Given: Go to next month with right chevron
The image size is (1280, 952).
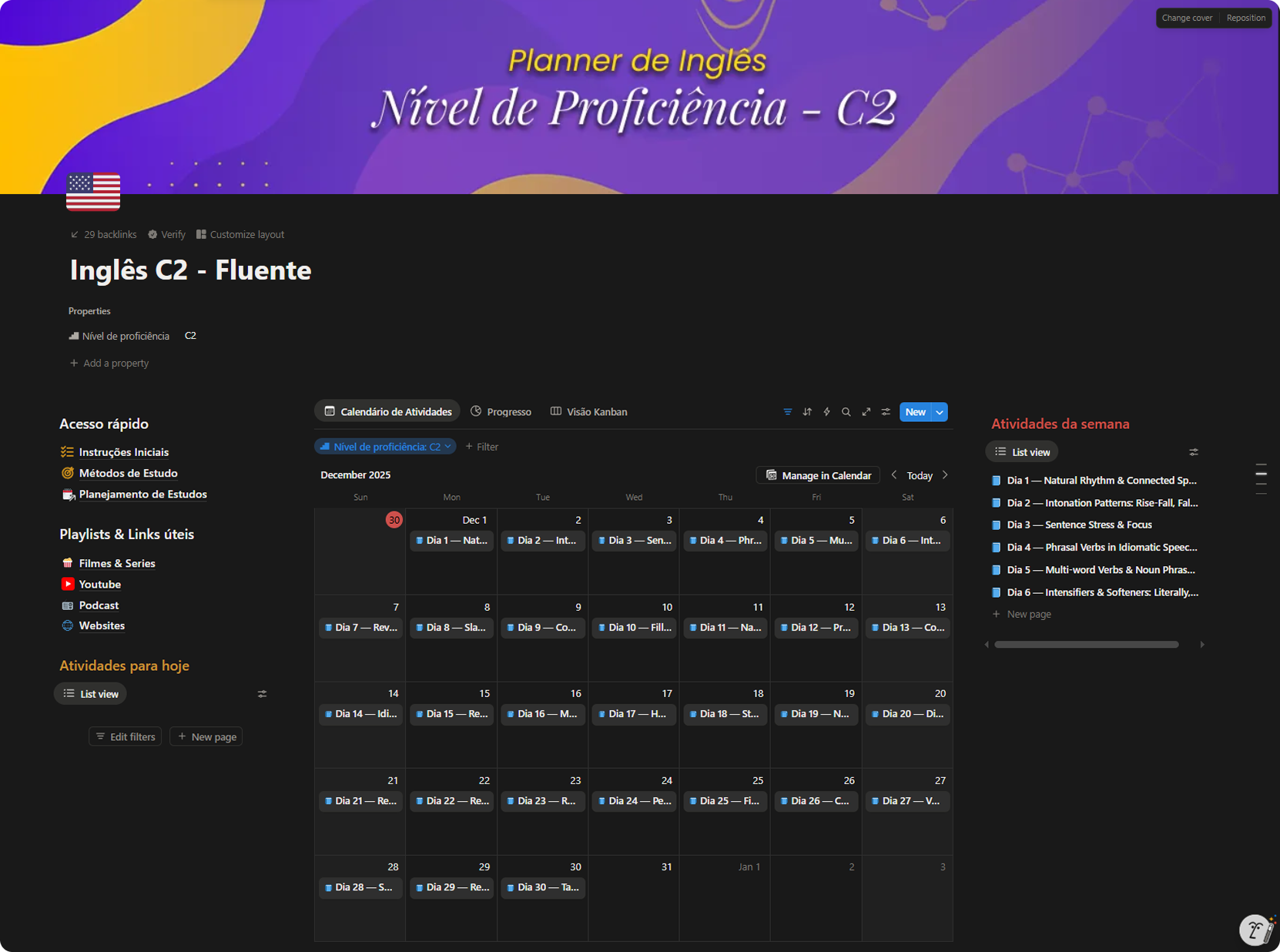Looking at the screenshot, I should [945, 475].
